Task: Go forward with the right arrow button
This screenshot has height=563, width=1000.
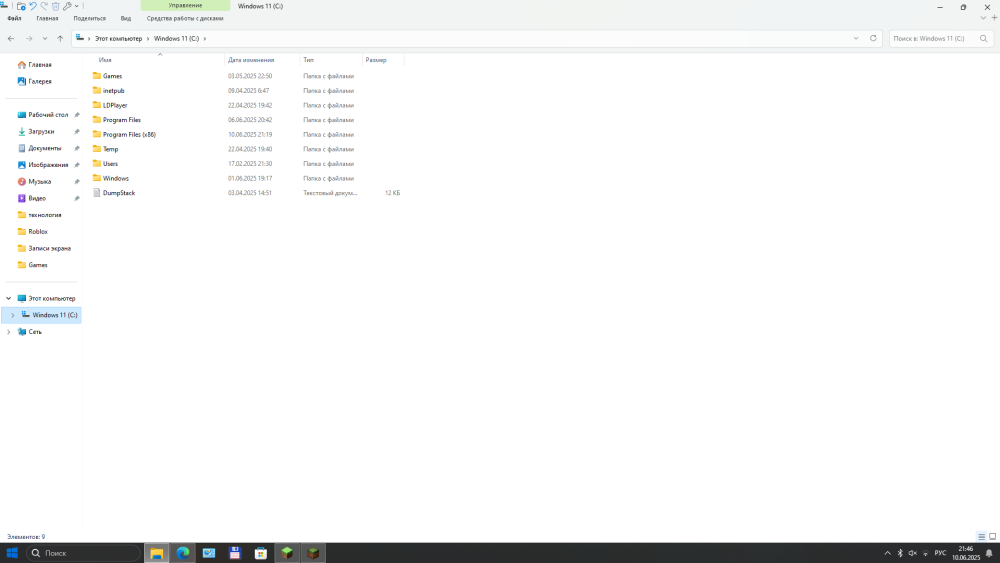Action: (29, 38)
